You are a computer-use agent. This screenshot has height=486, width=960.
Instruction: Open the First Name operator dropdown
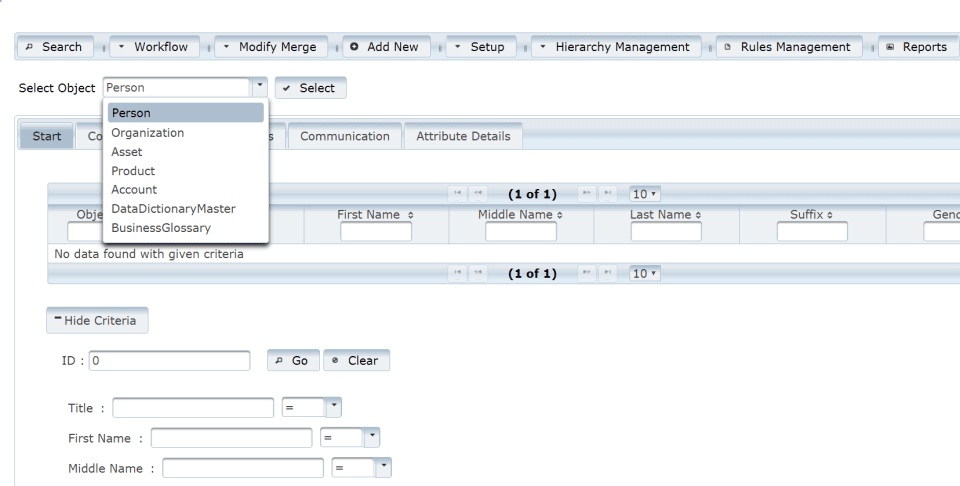pos(372,438)
